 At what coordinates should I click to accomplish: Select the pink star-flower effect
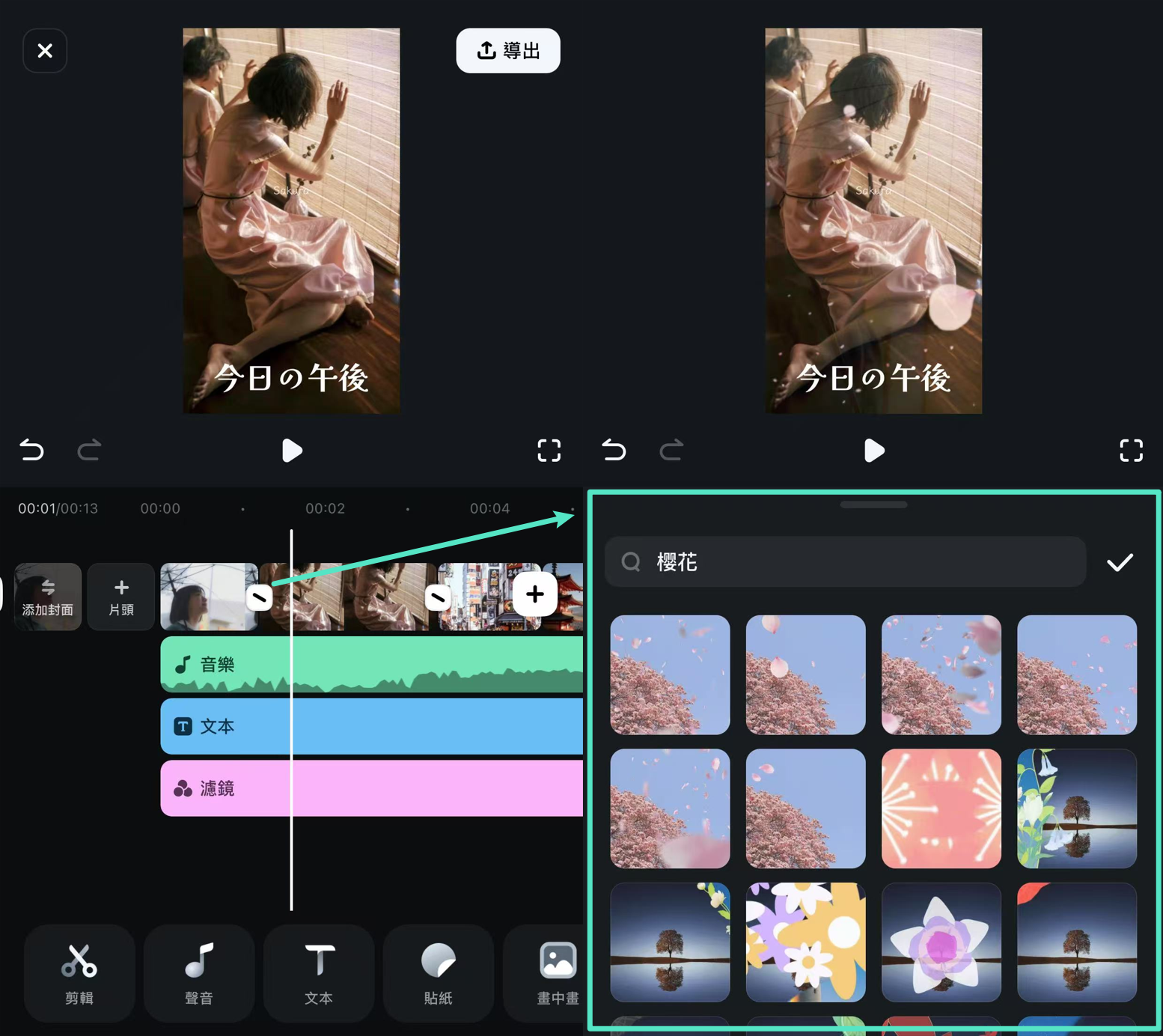[941, 942]
